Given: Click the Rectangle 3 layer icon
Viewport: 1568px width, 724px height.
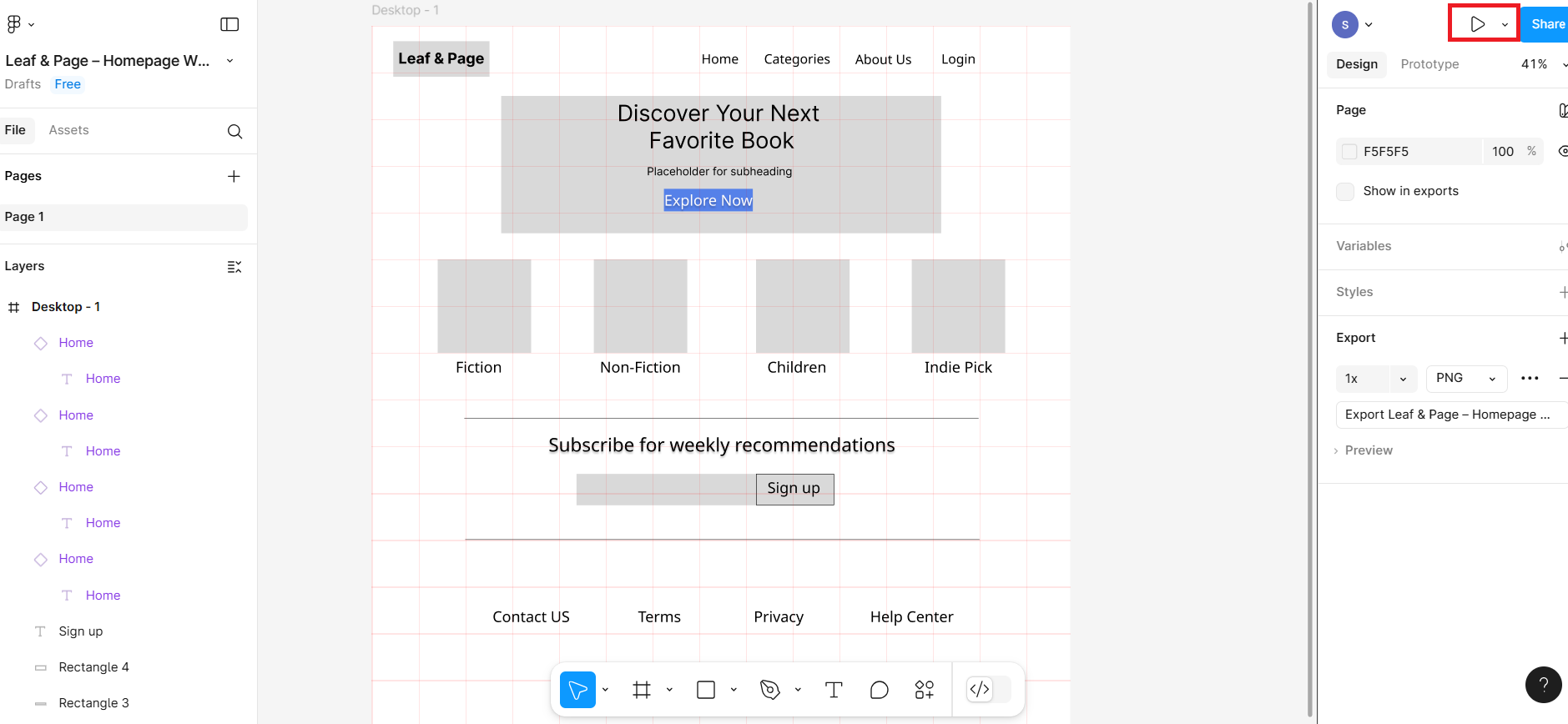Looking at the screenshot, I should click(x=40, y=703).
